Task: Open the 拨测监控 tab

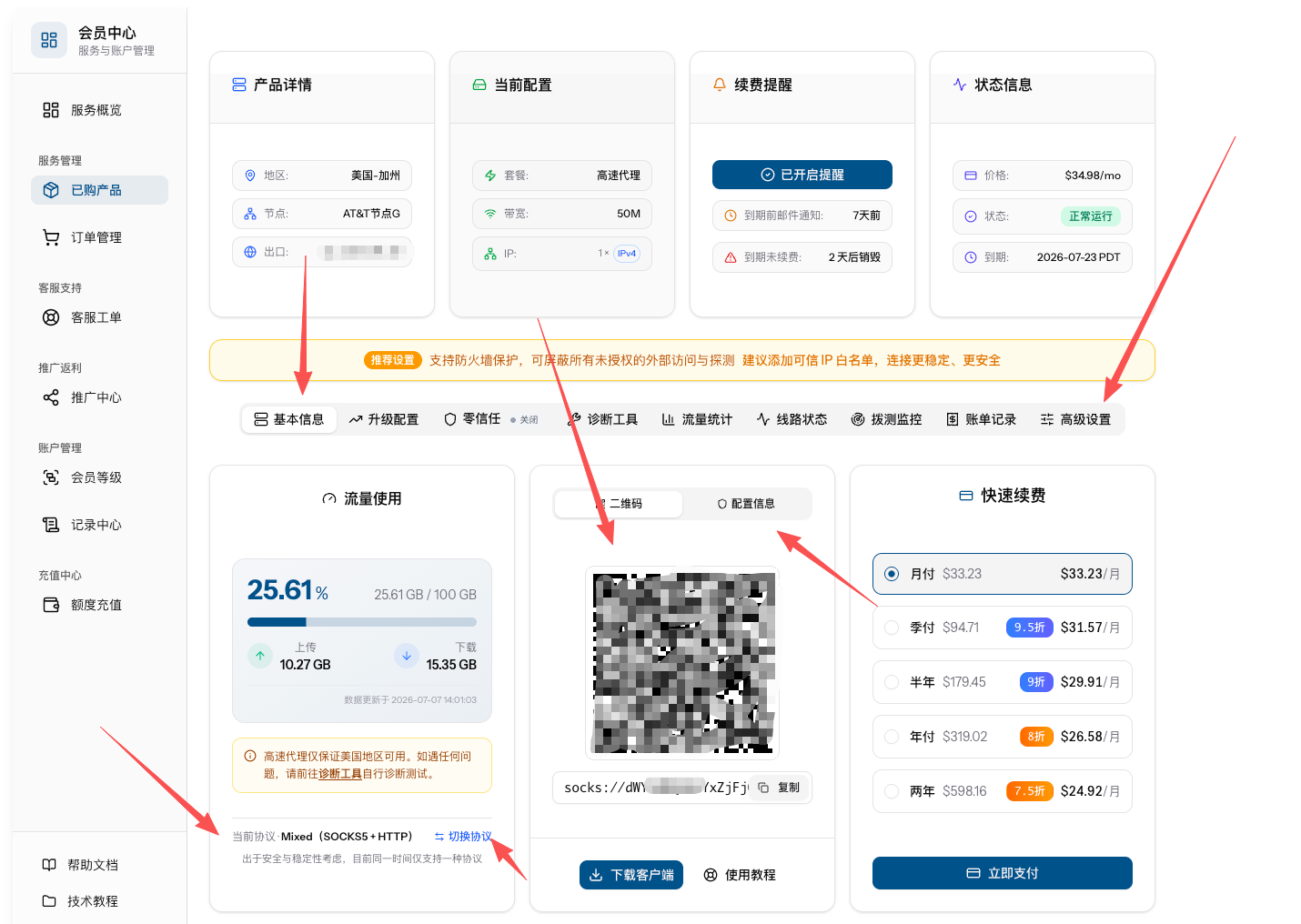Action: (886, 419)
